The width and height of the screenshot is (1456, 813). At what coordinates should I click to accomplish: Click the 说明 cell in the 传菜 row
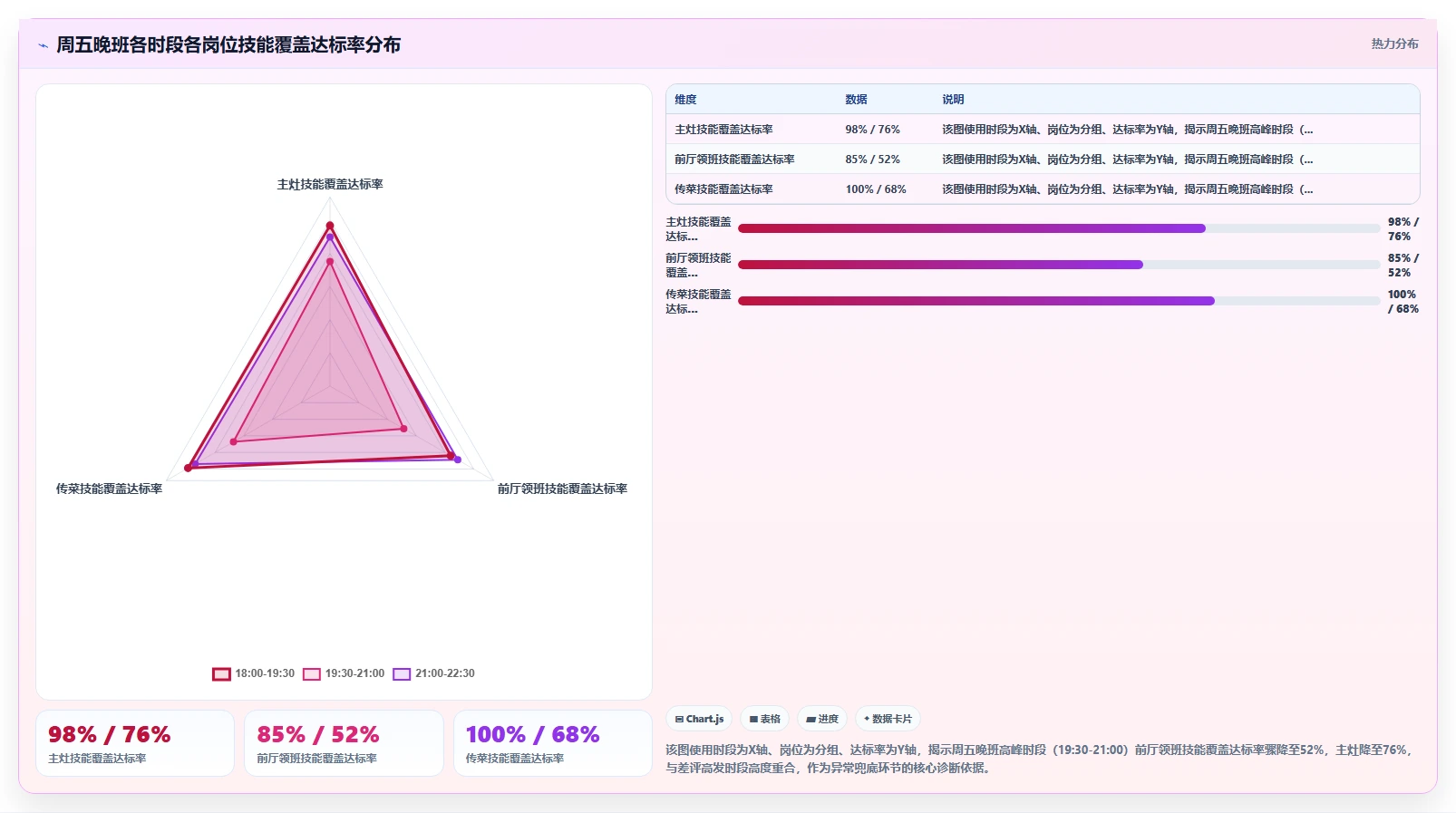pos(1127,189)
